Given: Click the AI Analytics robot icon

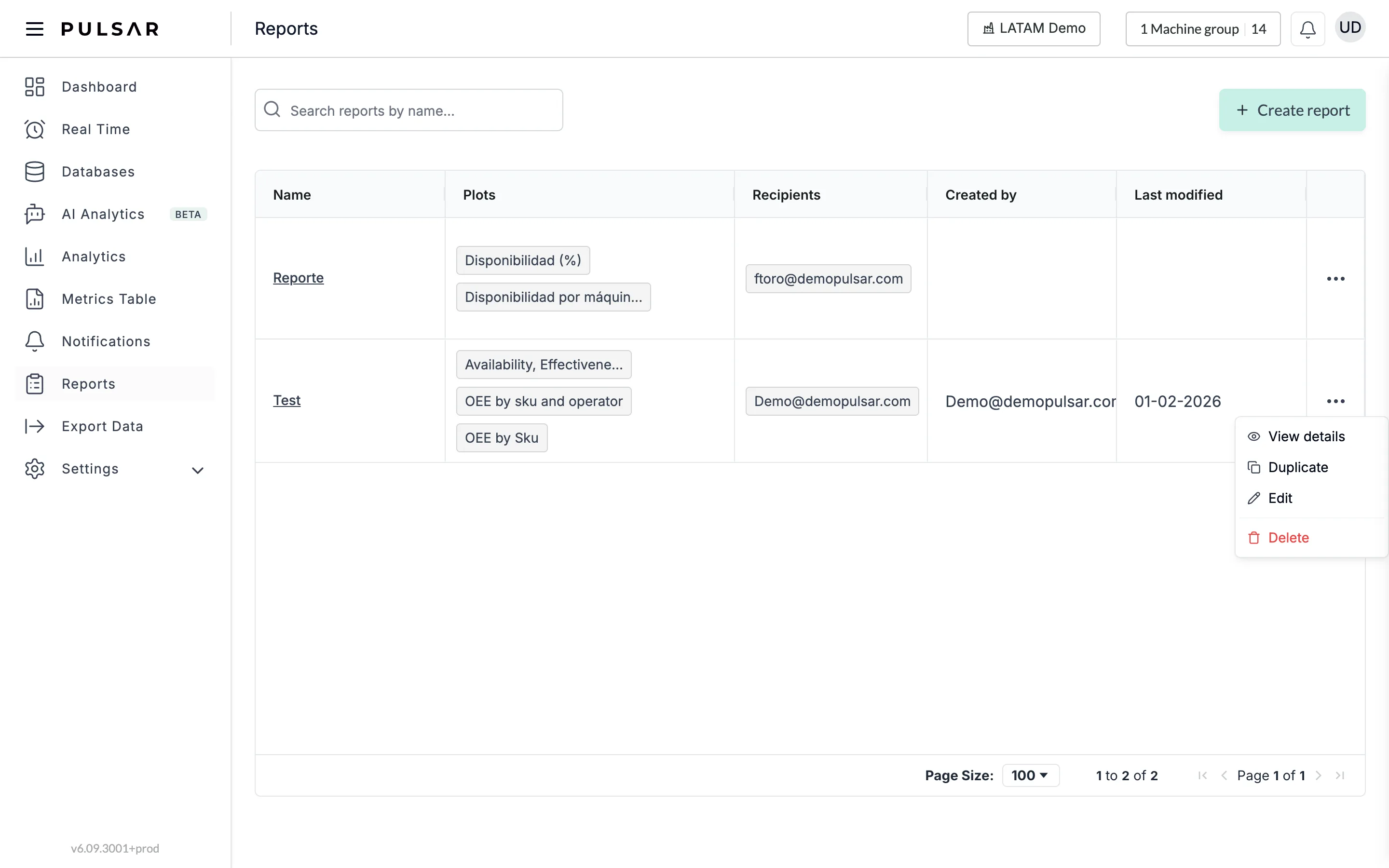Looking at the screenshot, I should (34, 214).
